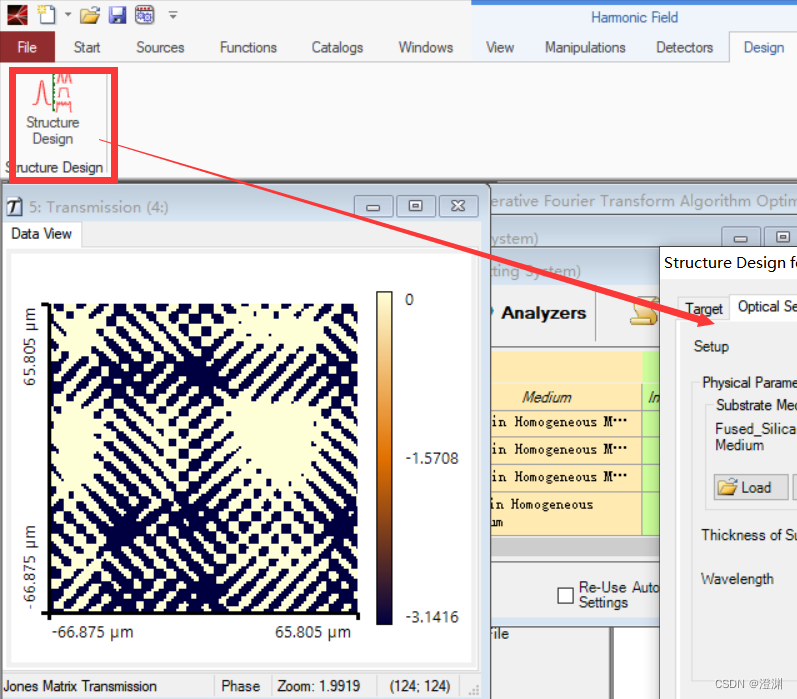Select the first Homogeneous Medium table row
The height and width of the screenshot is (699, 797).
566,422
